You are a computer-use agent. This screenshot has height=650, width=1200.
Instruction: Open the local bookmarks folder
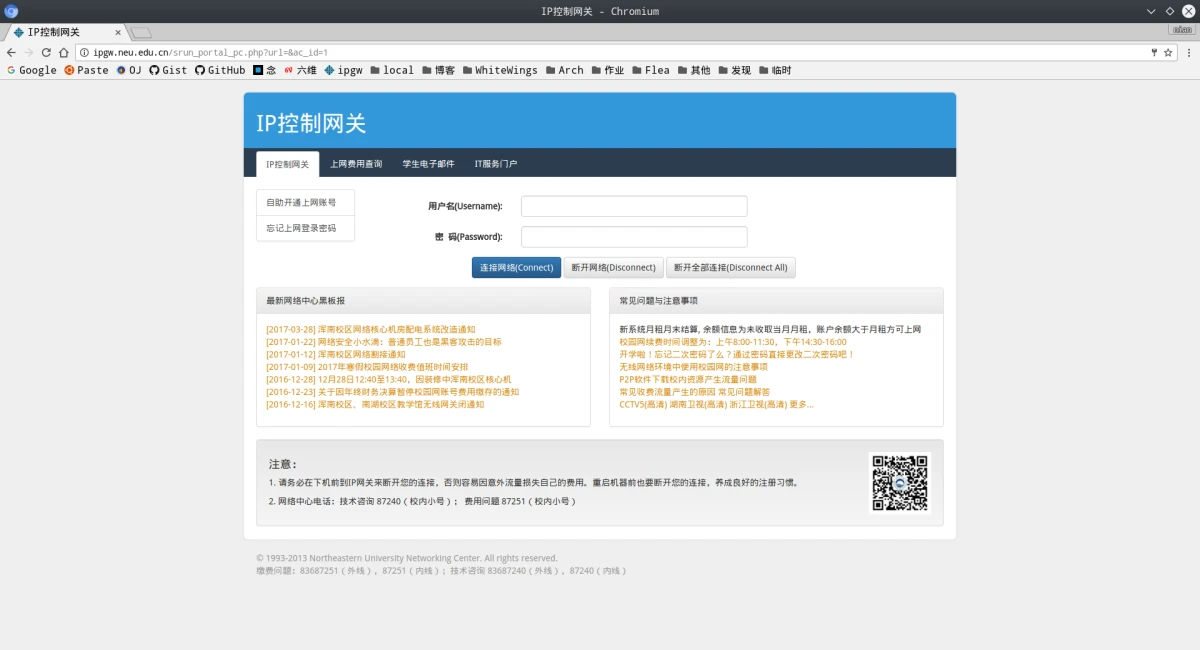(x=391, y=70)
